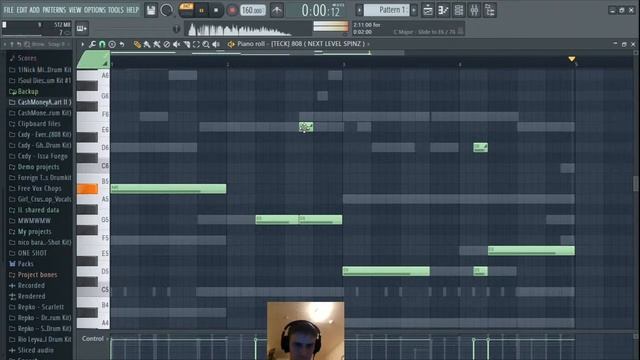This screenshot has height=360, width=640.
Task: Open the Browser view icon
Action: click(x=490, y=10)
